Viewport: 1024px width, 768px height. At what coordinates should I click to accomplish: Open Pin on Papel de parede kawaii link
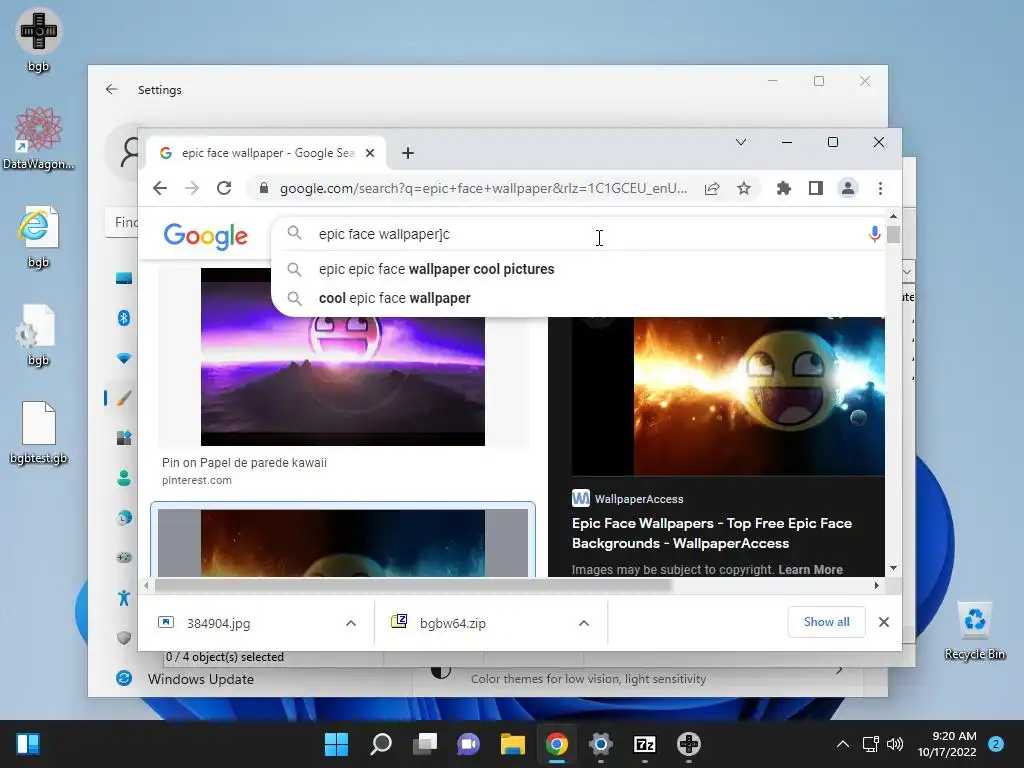(x=244, y=463)
